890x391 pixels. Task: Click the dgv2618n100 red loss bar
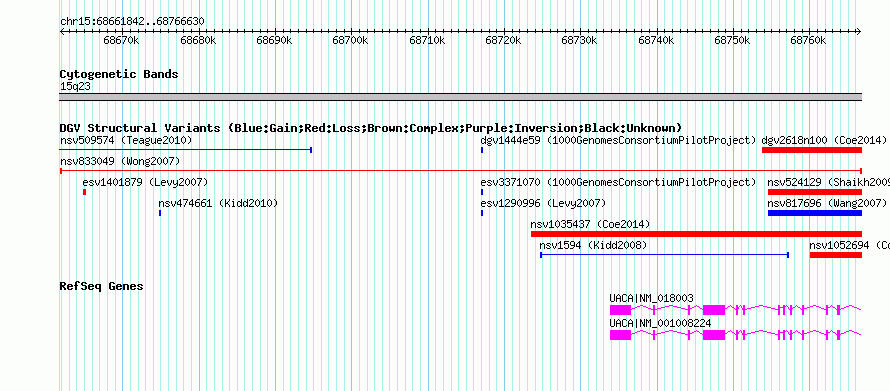(812, 150)
